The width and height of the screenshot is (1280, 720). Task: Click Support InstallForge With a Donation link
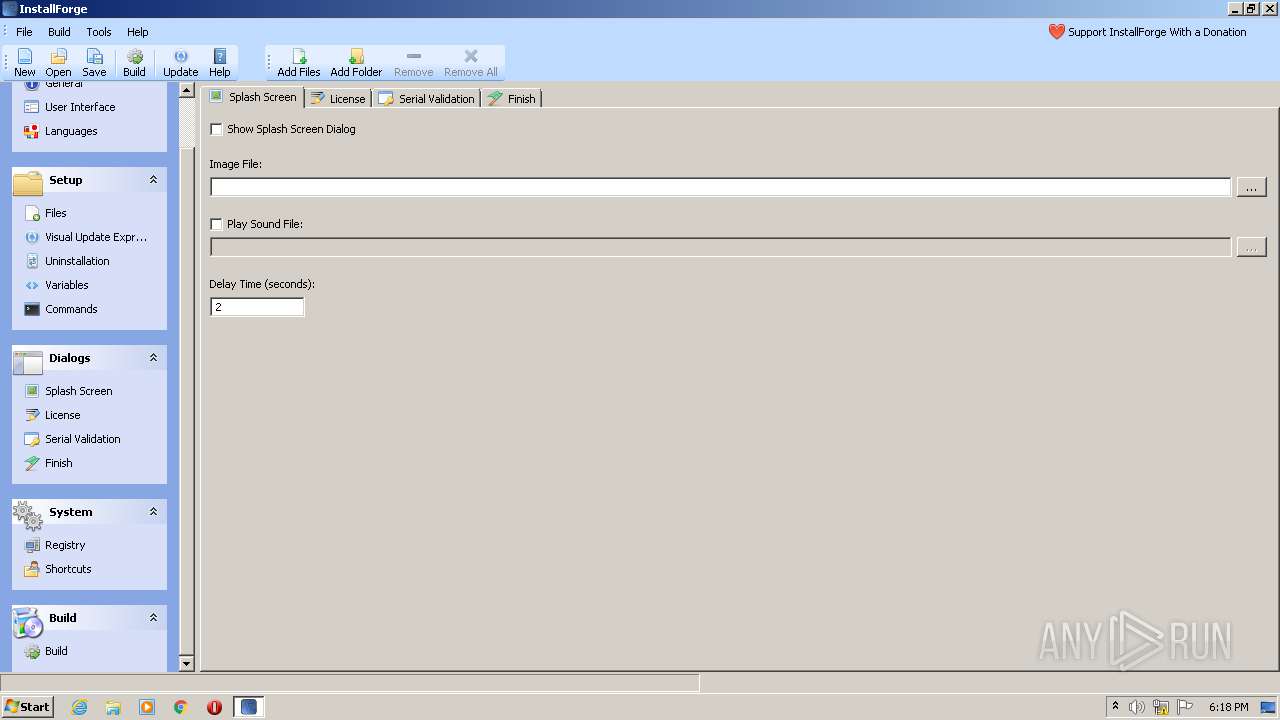click(x=1147, y=32)
